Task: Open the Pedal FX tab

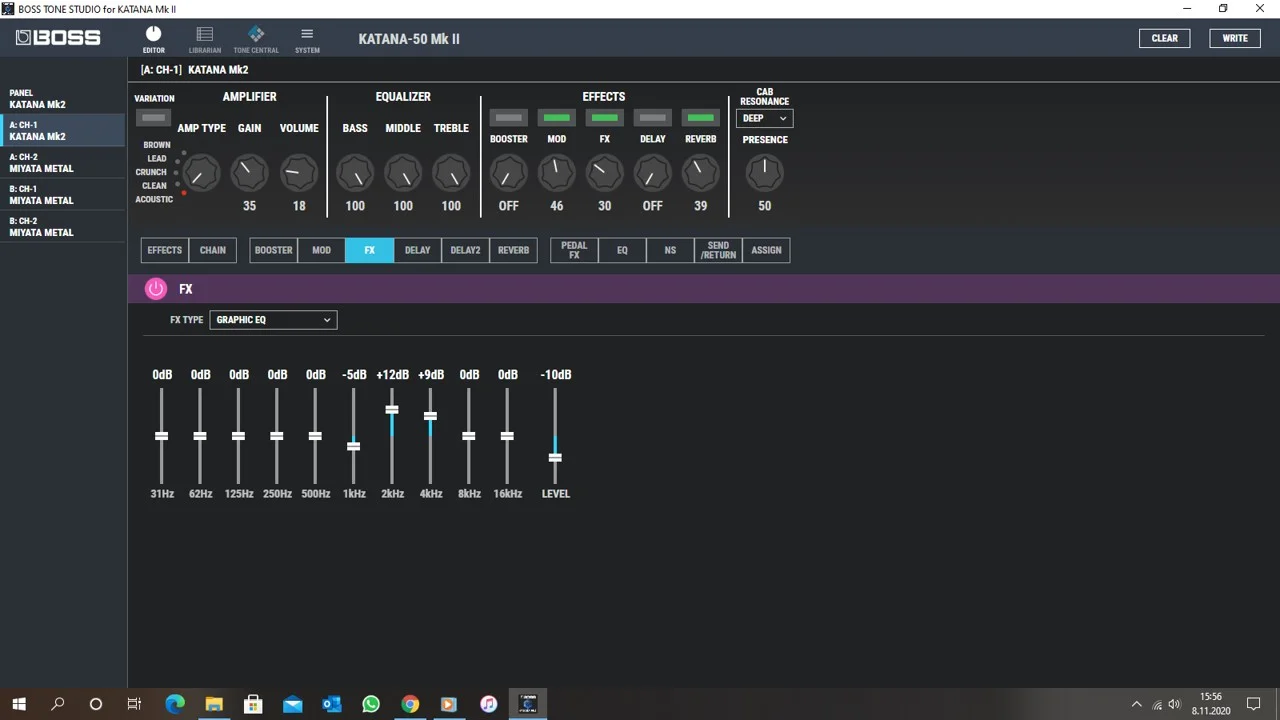Action: pos(574,250)
